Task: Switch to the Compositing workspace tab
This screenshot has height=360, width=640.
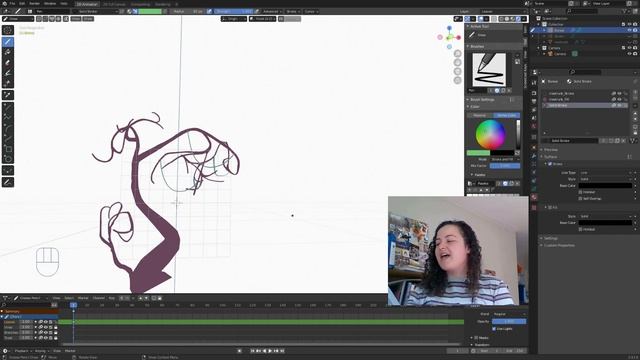Action: click(x=140, y=4)
